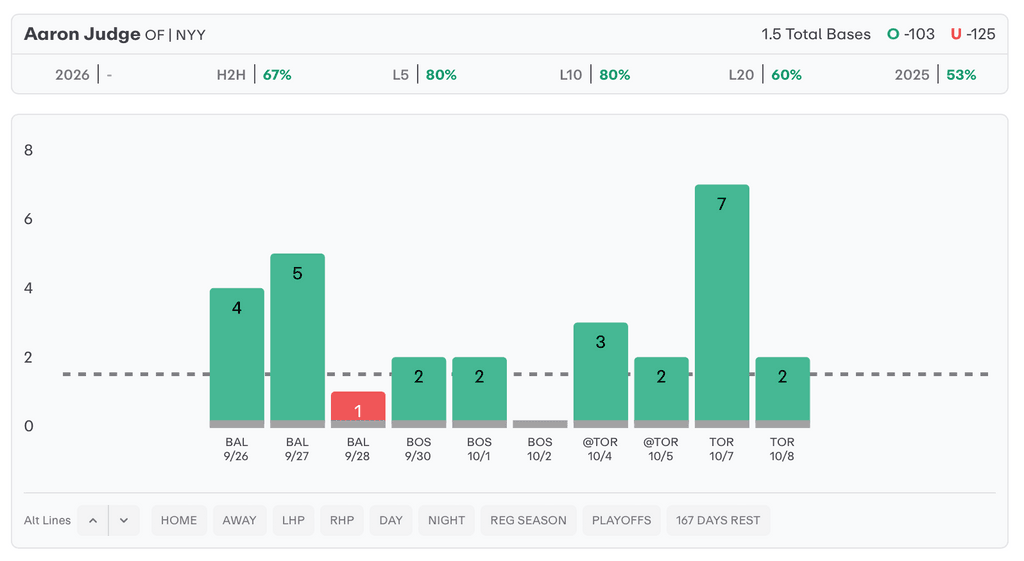Apply the 167 DAYS REST filter

tap(718, 520)
